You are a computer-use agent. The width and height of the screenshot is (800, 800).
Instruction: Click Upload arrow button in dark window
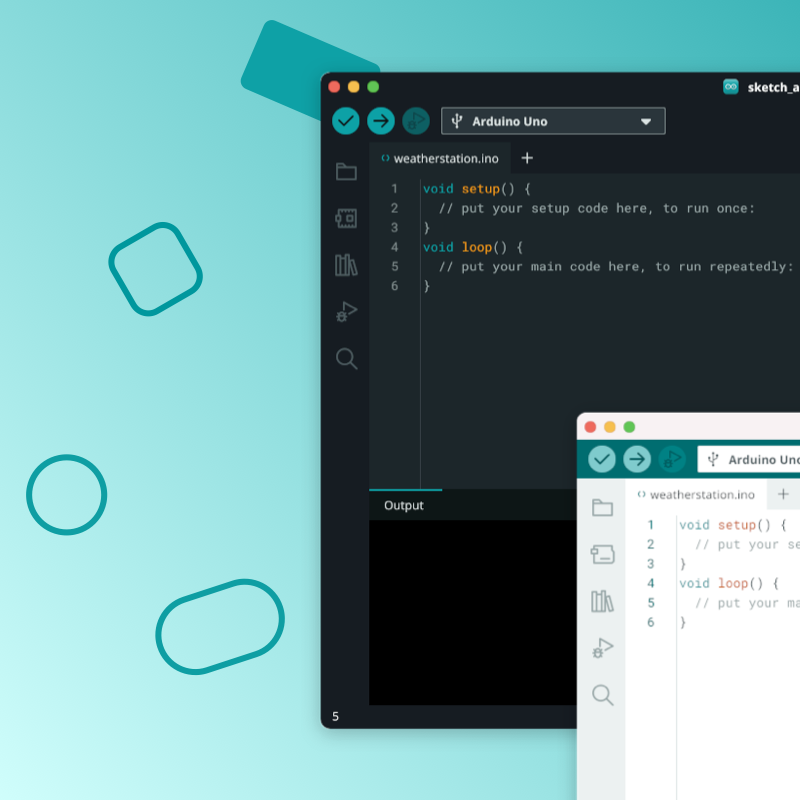(x=381, y=121)
